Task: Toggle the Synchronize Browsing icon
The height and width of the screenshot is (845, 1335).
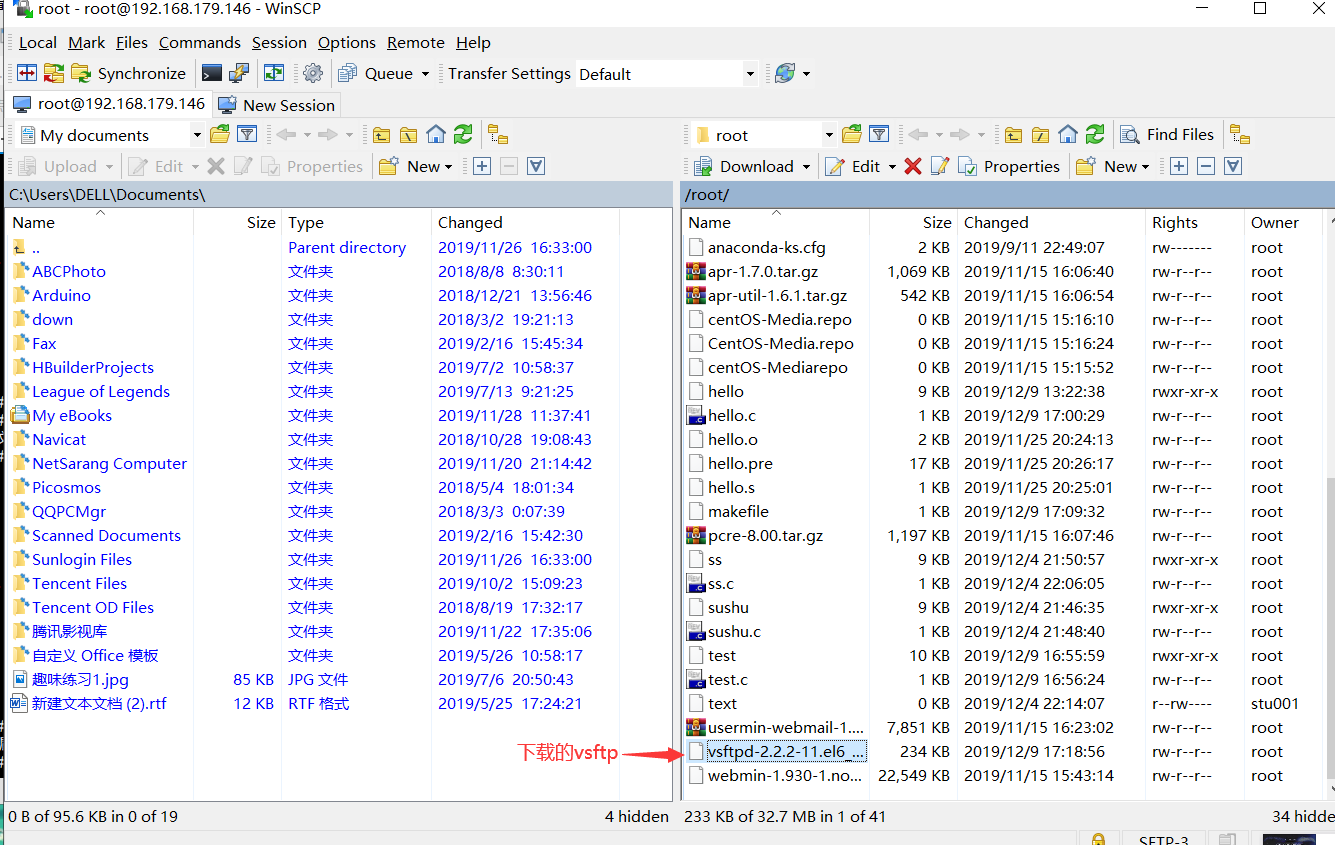Action: click(x=273, y=73)
